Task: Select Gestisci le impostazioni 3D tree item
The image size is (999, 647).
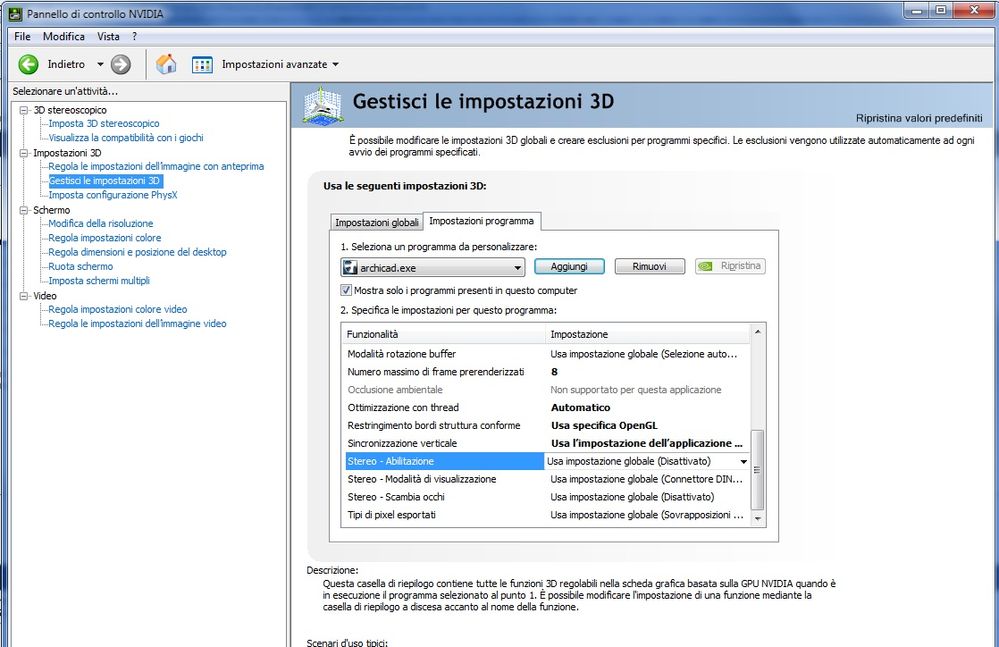Action: 105,181
